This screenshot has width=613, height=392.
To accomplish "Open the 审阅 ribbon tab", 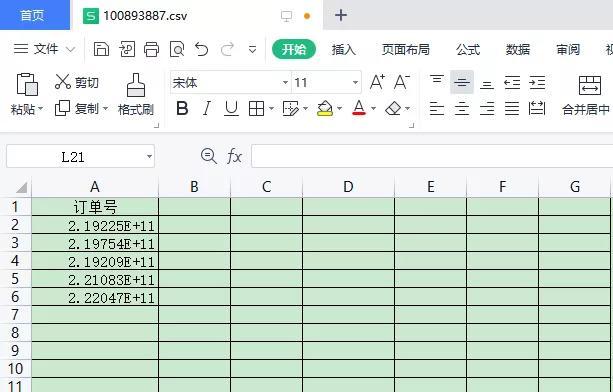I will (x=568, y=49).
